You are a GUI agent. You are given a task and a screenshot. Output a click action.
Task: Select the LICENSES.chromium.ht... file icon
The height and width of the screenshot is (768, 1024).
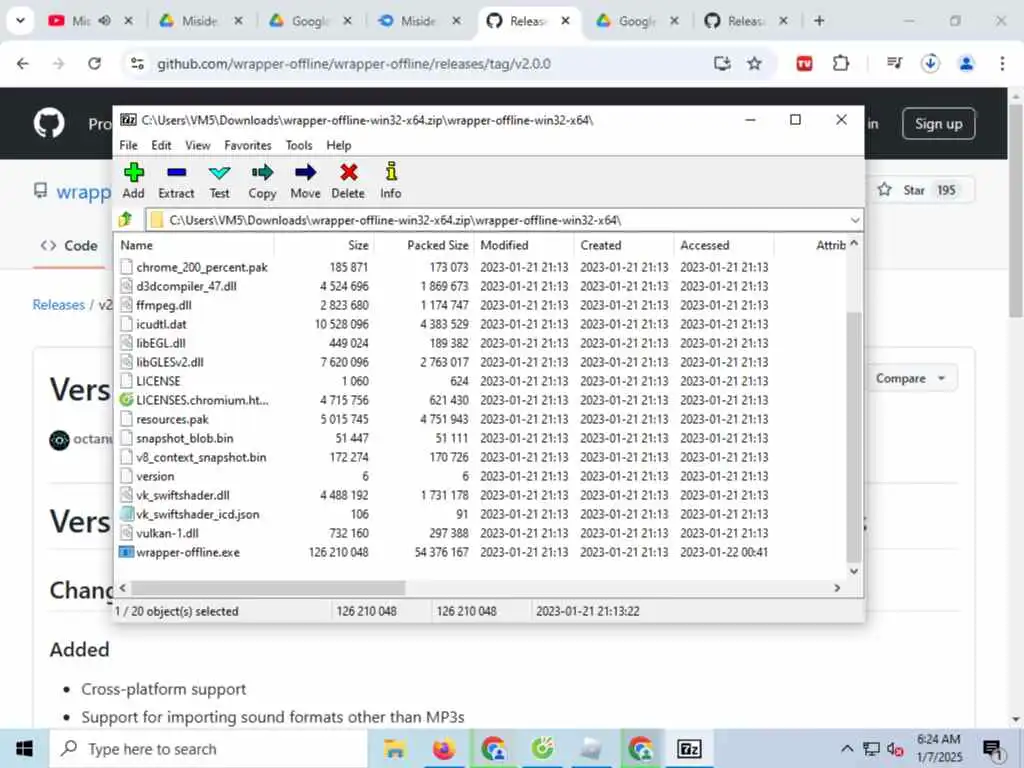pos(126,400)
